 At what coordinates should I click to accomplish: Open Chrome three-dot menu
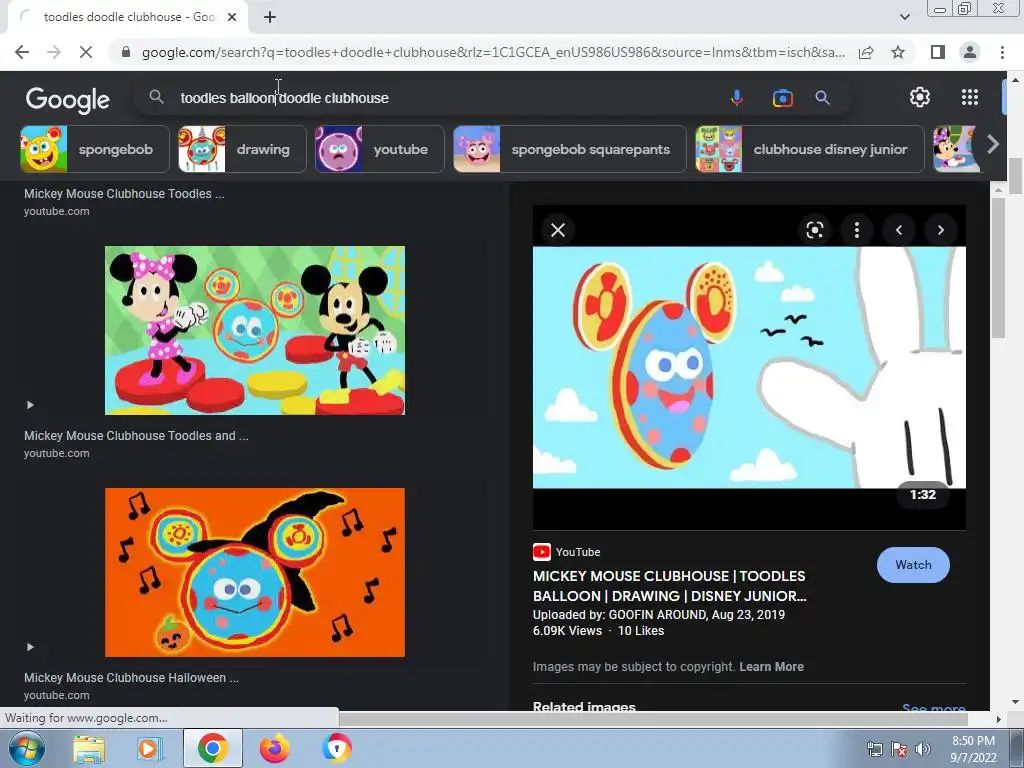1002,52
